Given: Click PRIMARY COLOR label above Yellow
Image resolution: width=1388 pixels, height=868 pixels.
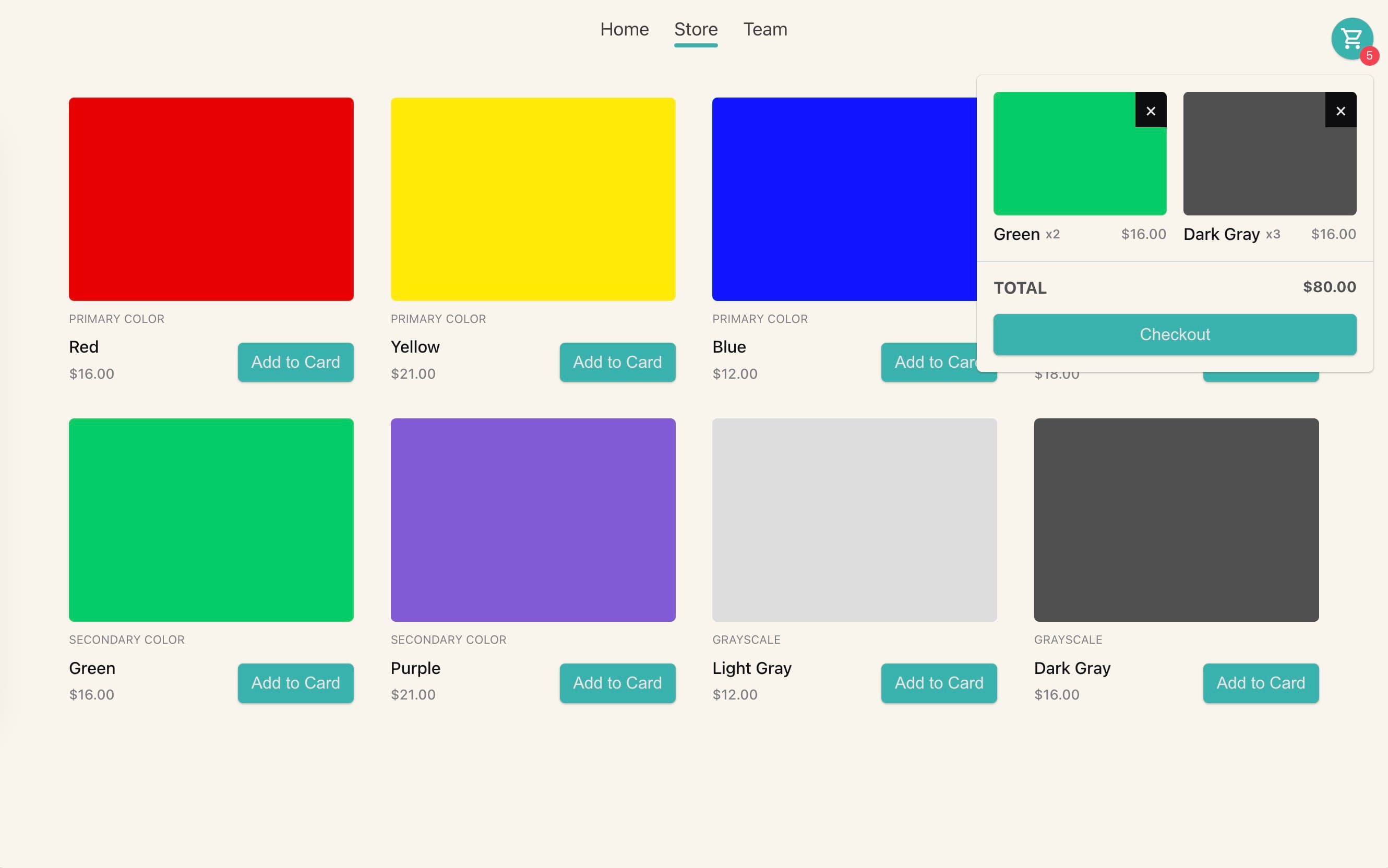Looking at the screenshot, I should pos(438,319).
